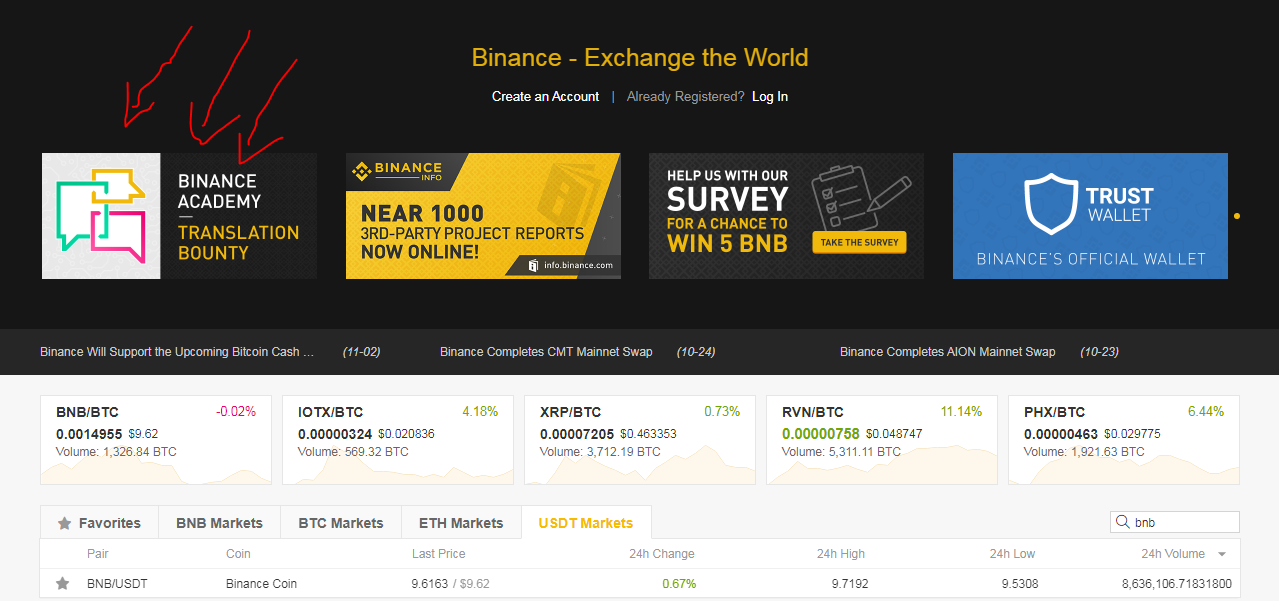
Task: Click the Log In link
Action: click(x=770, y=96)
